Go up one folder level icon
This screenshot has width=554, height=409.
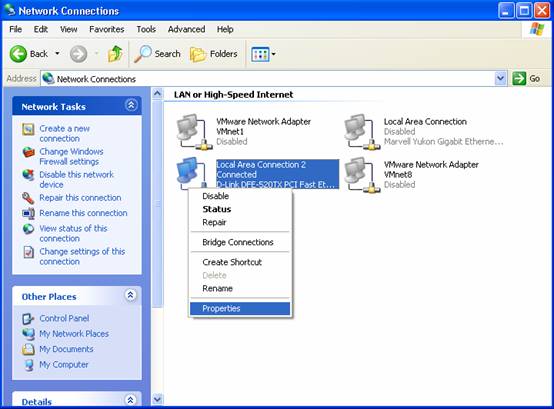pos(115,54)
